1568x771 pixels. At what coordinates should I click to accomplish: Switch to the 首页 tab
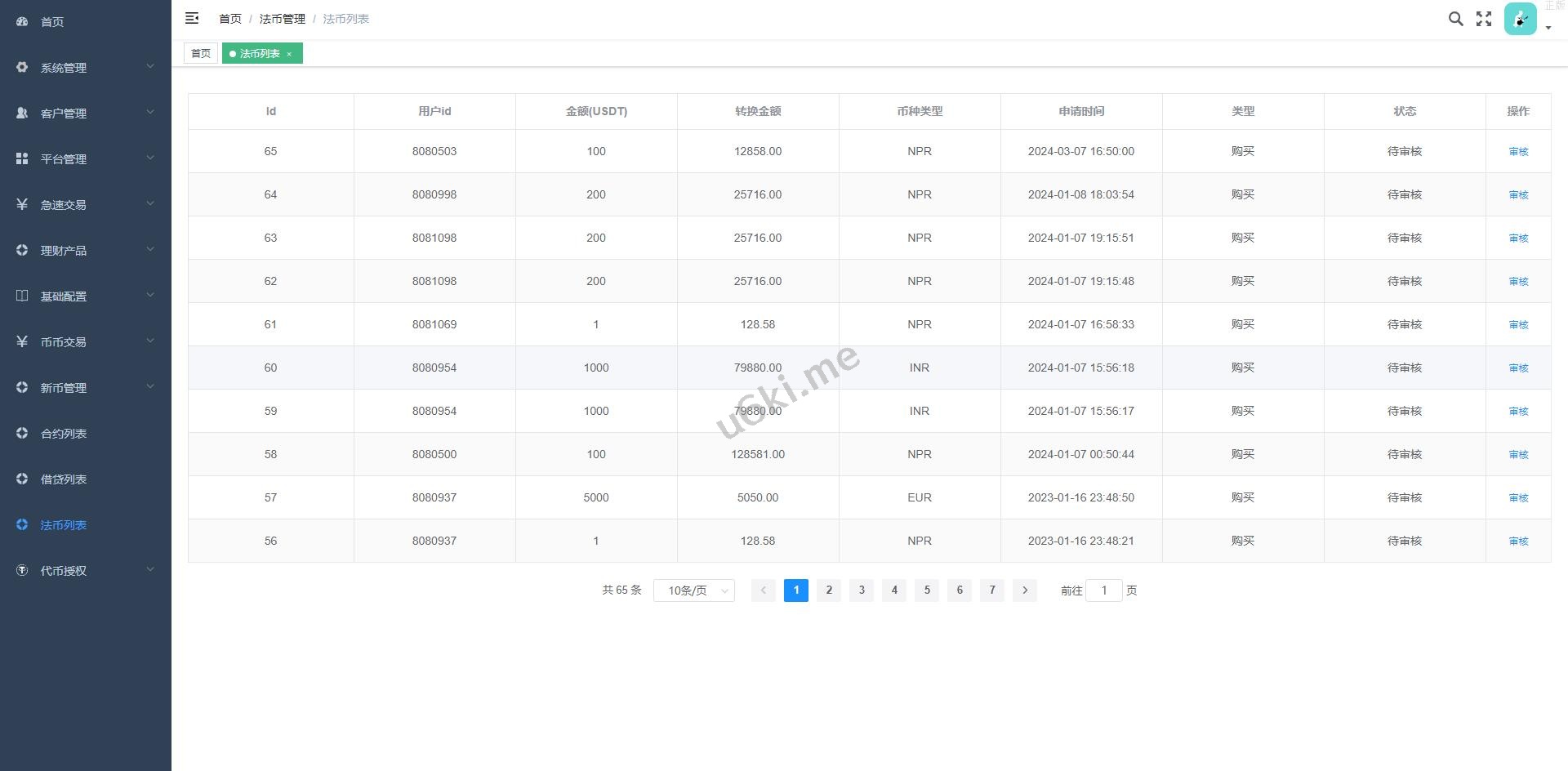(201, 54)
